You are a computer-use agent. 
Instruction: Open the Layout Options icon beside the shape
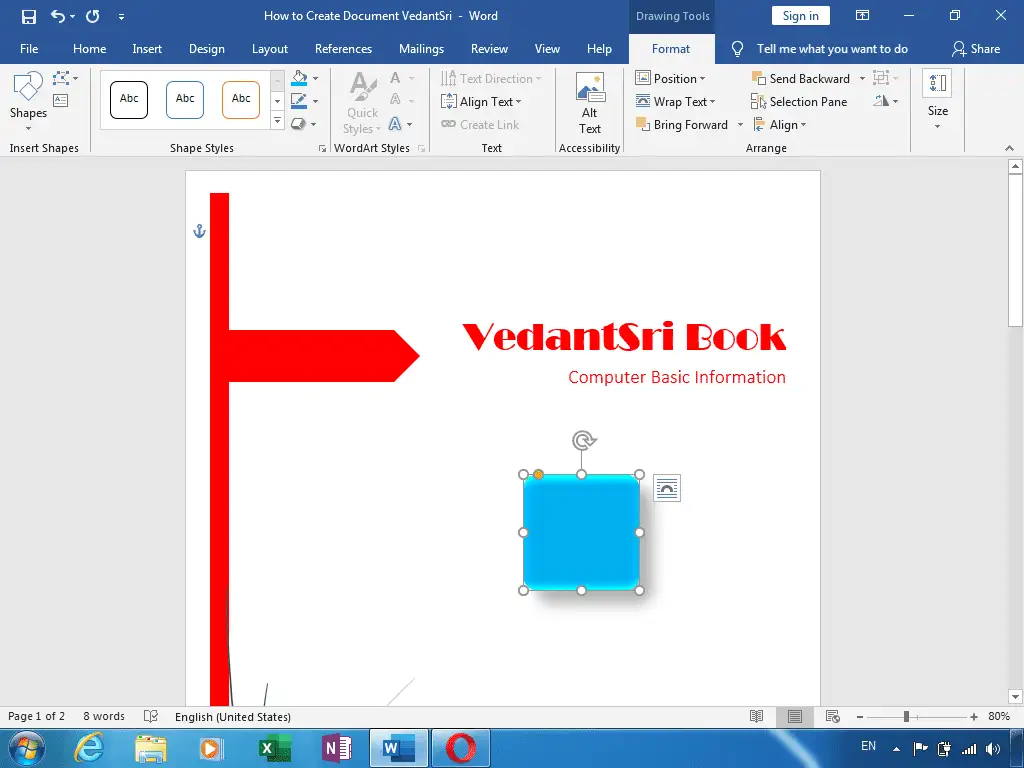tap(667, 488)
